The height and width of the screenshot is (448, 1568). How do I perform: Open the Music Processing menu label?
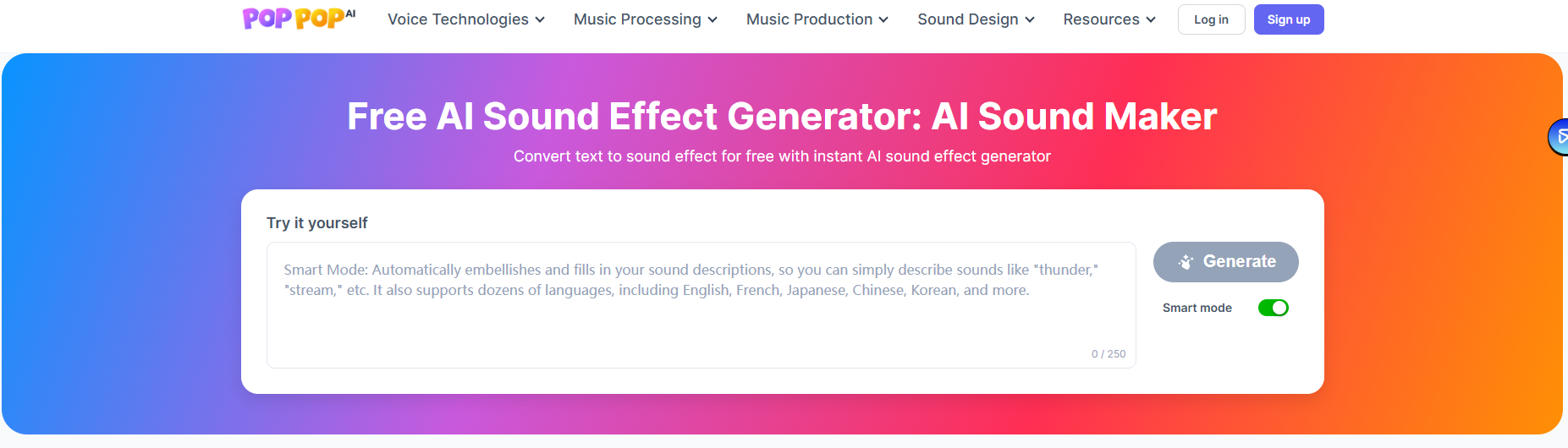(x=637, y=19)
